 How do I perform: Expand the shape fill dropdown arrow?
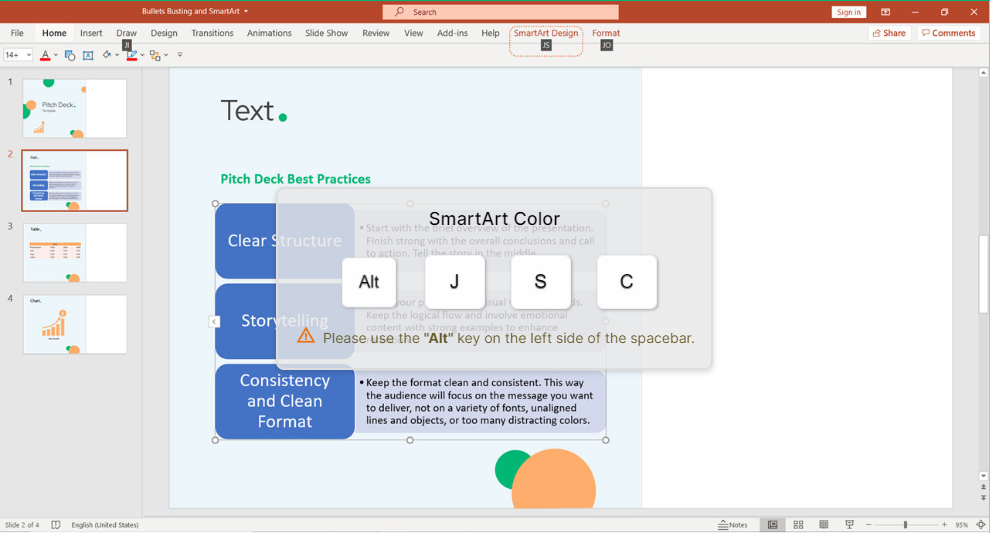117,56
